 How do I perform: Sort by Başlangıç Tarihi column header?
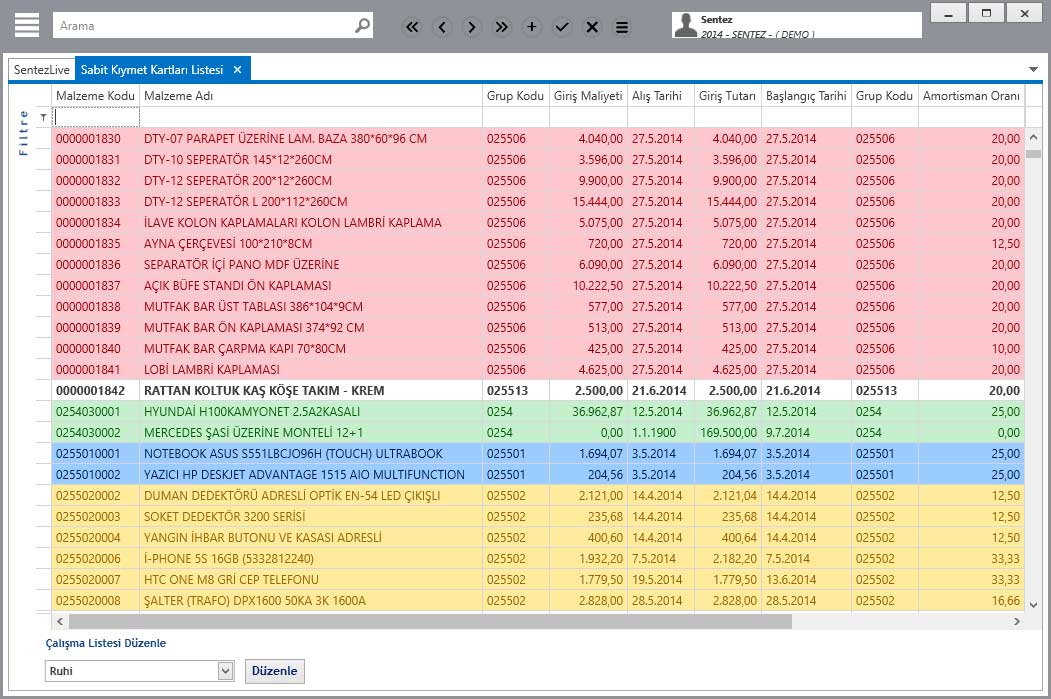click(x=806, y=96)
